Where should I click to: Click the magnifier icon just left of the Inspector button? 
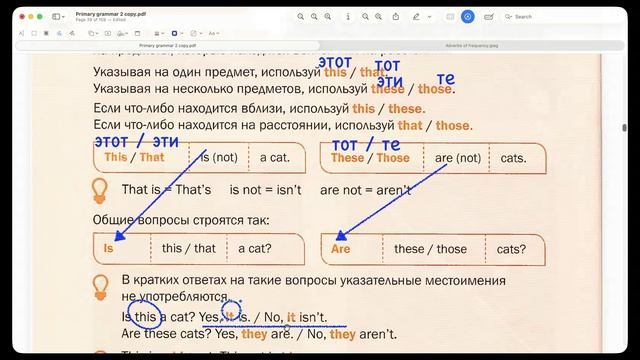point(328,17)
